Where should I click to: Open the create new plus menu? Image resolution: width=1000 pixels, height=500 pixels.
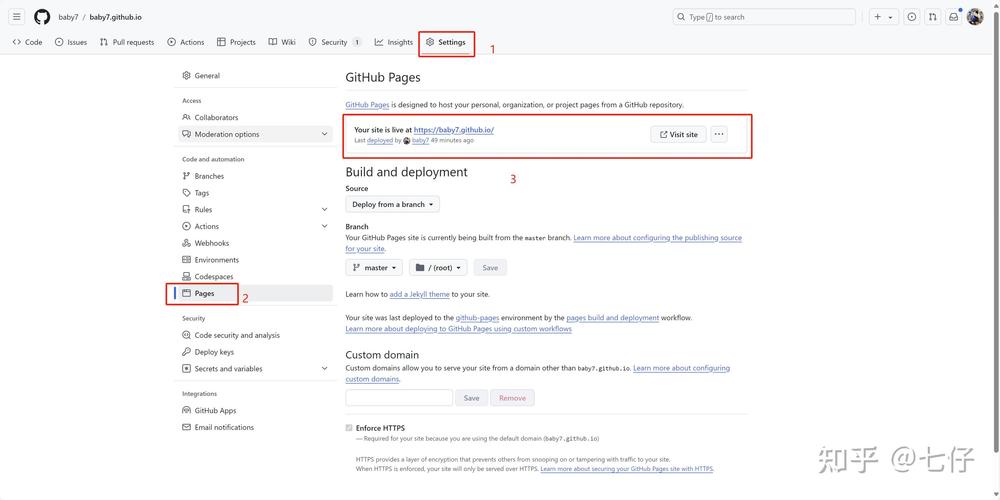(883, 17)
